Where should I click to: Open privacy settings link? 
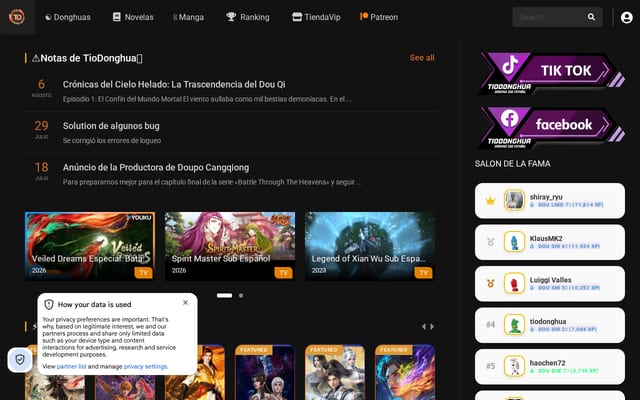click(x=145, y=367)
